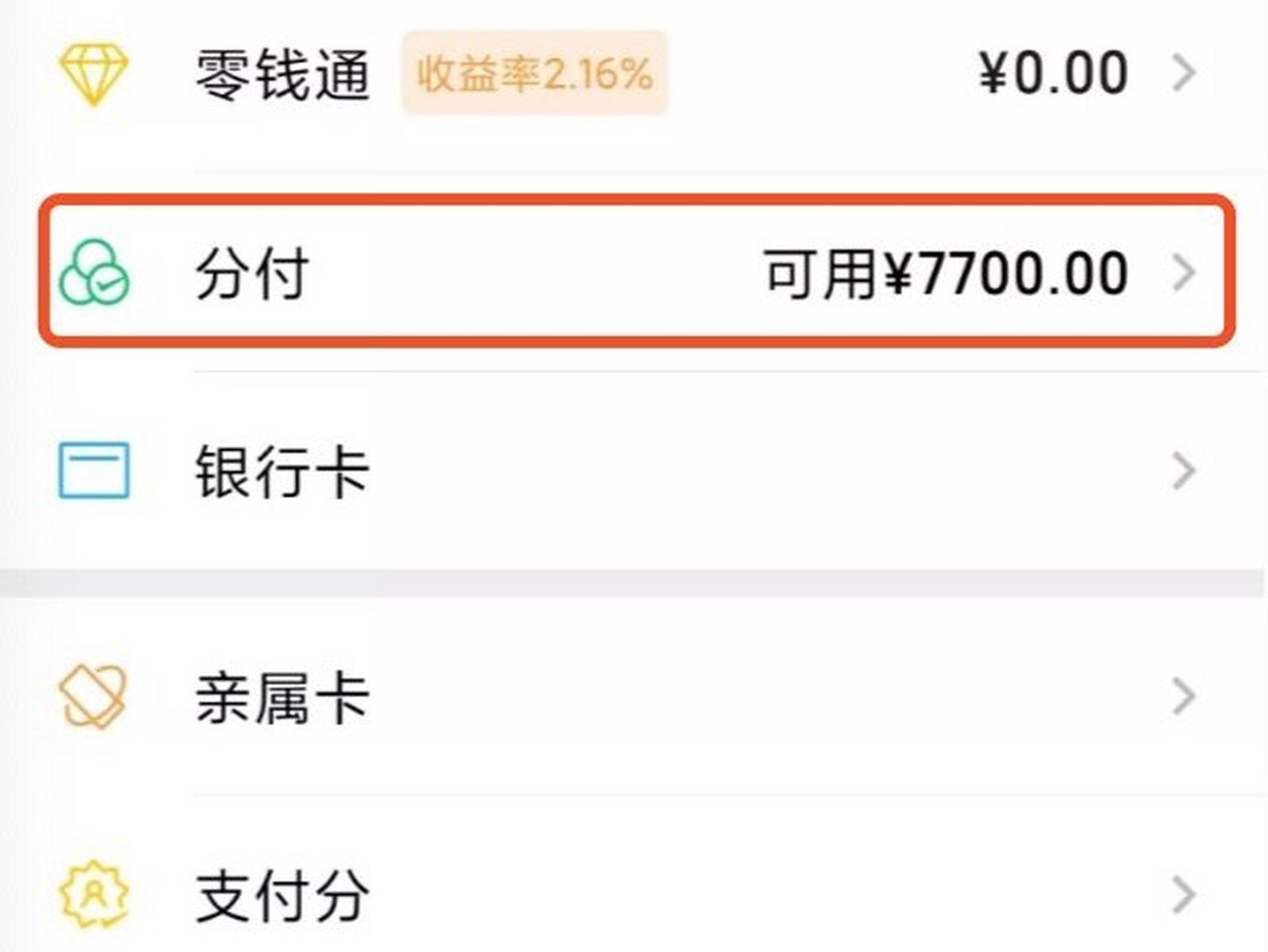Expand 支付分 via right chevron

pos(1183,895)
